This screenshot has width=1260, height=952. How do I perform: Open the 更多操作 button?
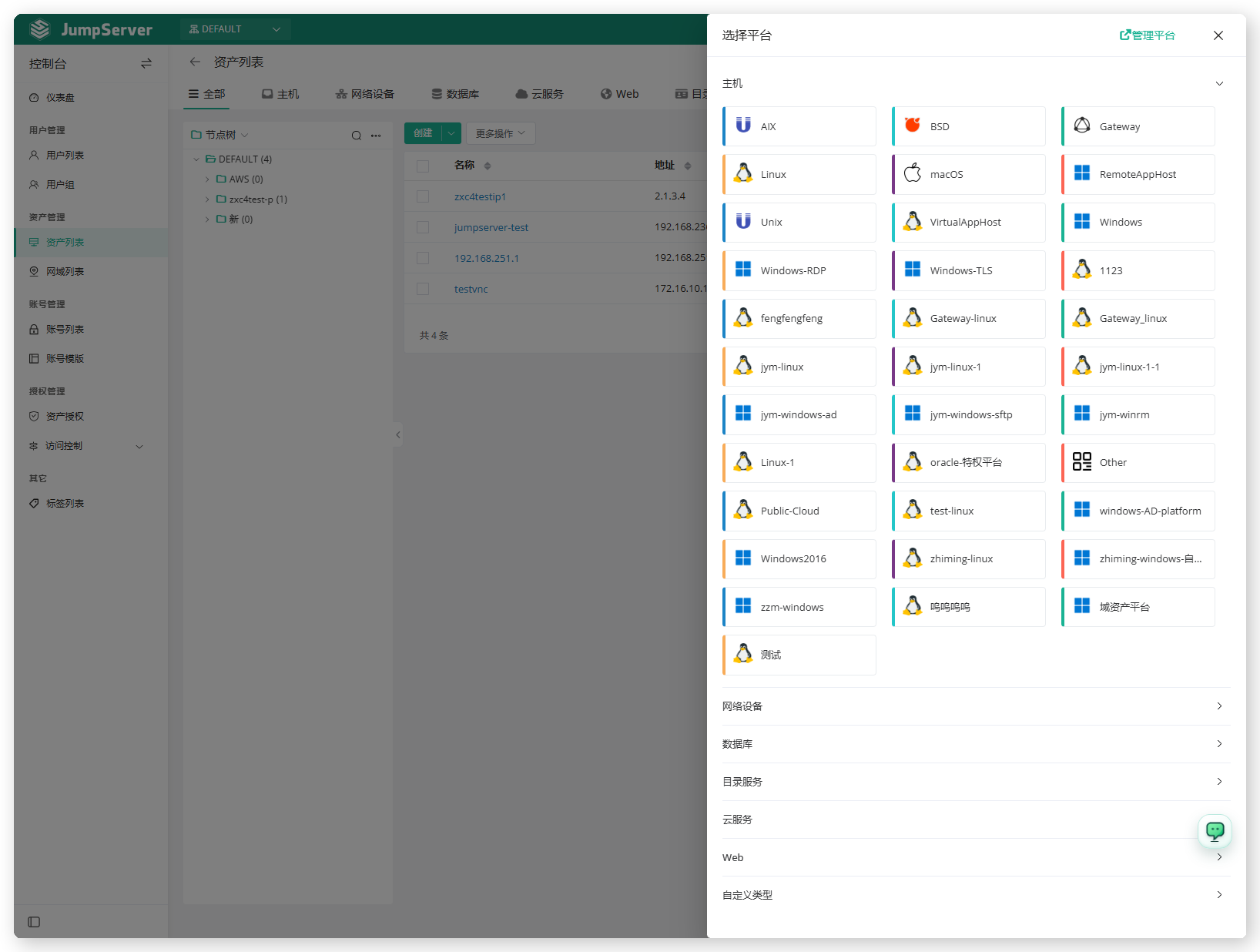coord(501,133)
